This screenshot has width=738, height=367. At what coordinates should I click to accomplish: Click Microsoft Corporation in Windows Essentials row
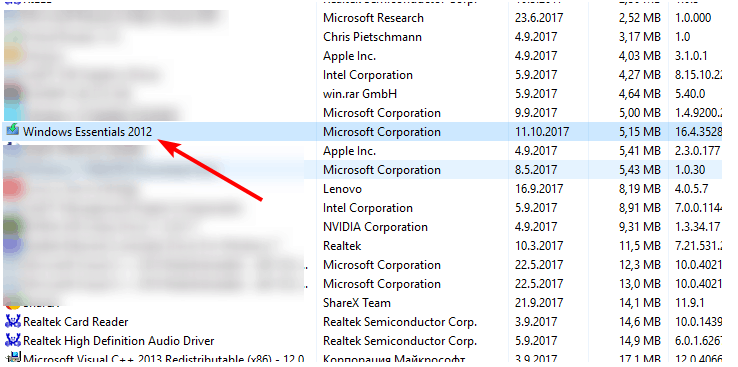pyautogui.click(x=382, y=132)
